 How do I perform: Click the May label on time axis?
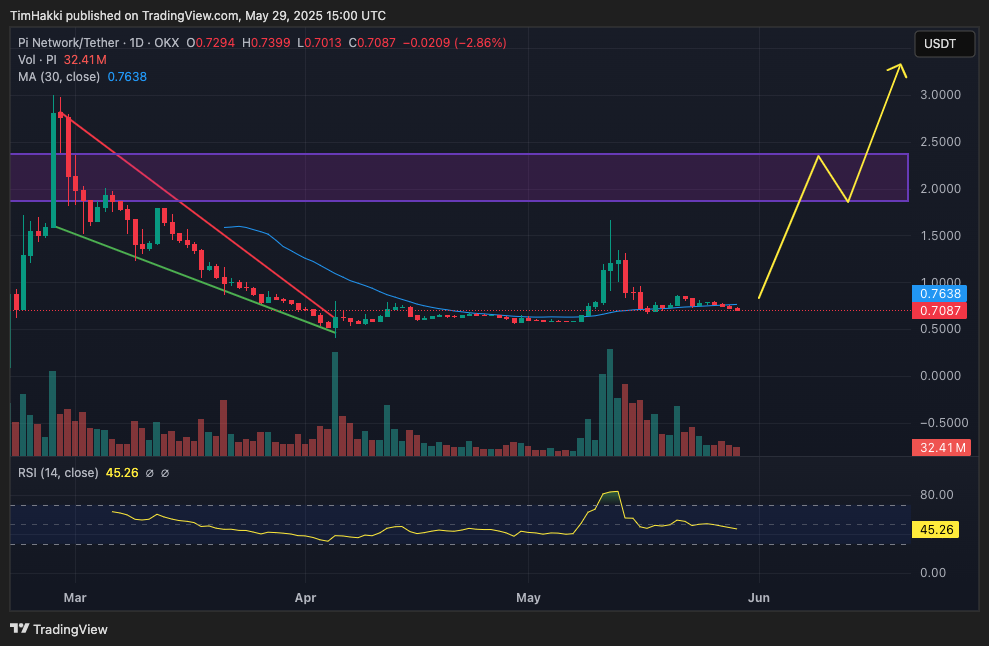tap(528, 598)
